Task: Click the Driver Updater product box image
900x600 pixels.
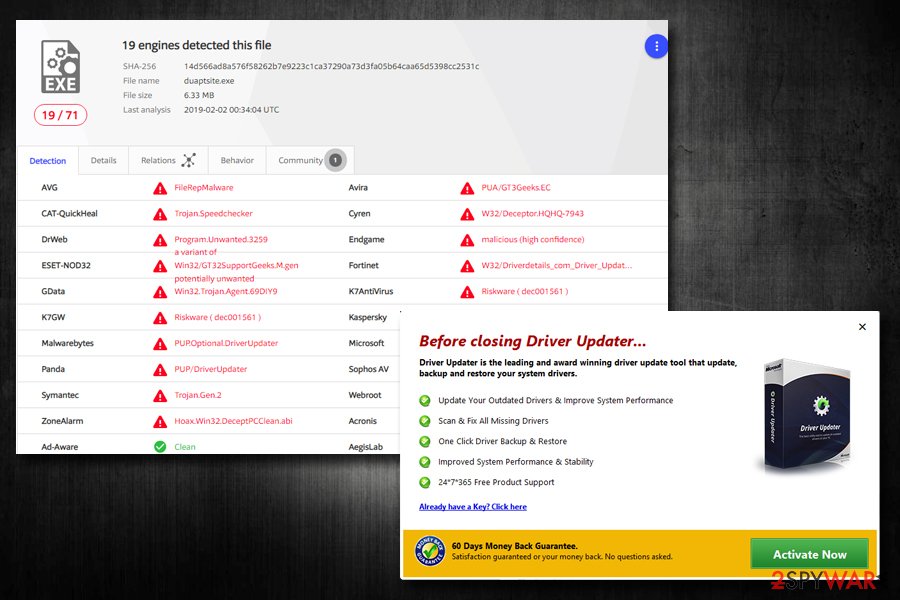Action: click(807, 416)
